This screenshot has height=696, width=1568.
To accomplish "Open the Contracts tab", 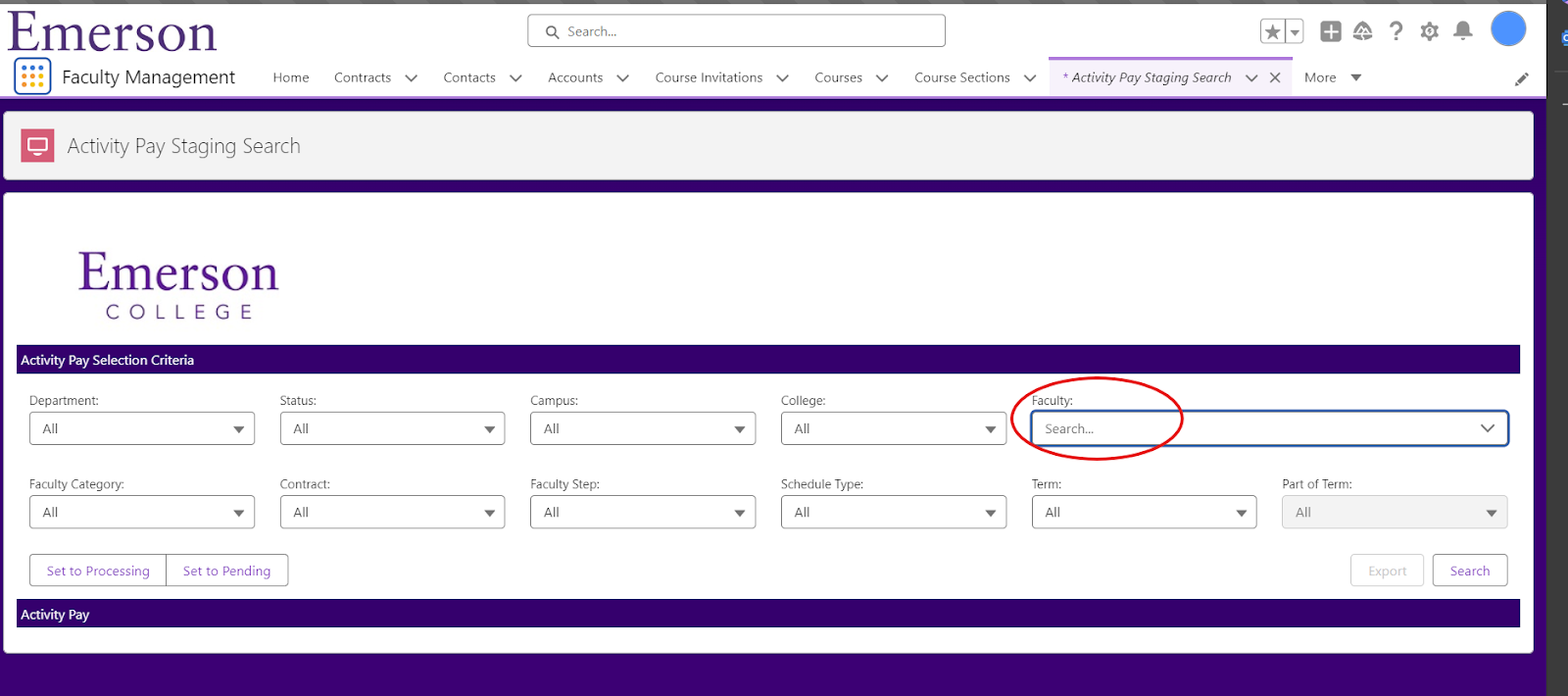I will (363, 77).
